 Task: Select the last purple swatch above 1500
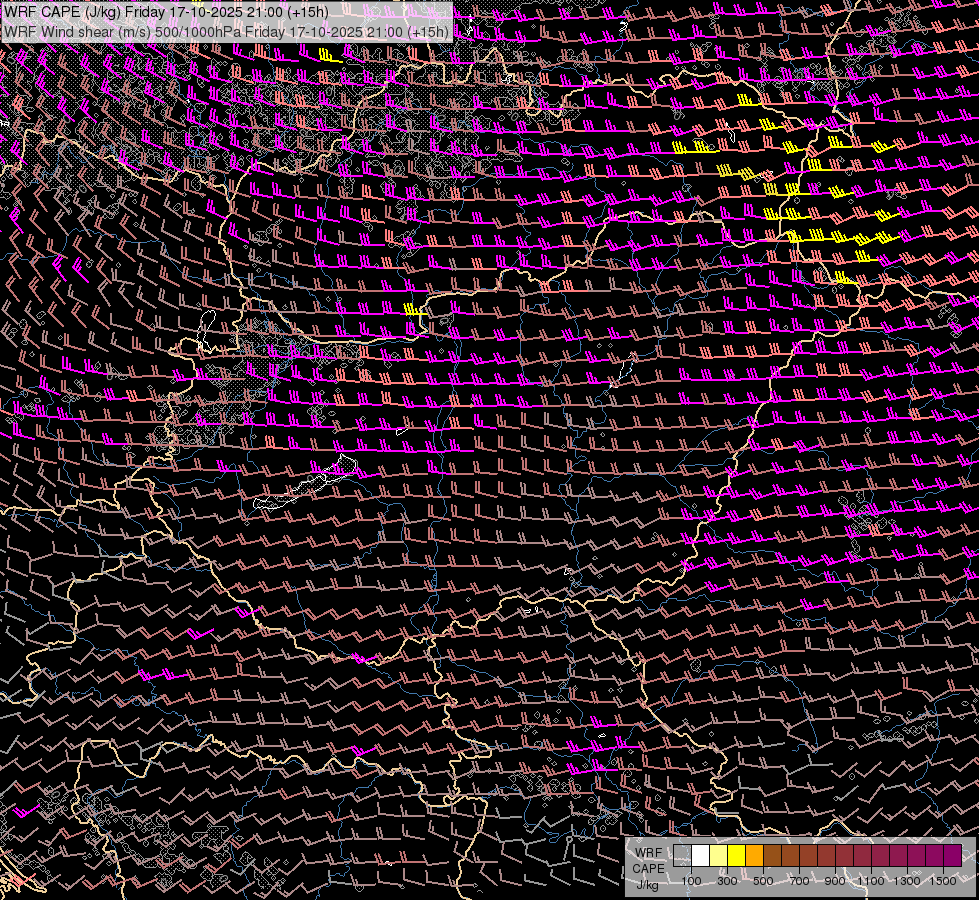(x=952, y=855)
